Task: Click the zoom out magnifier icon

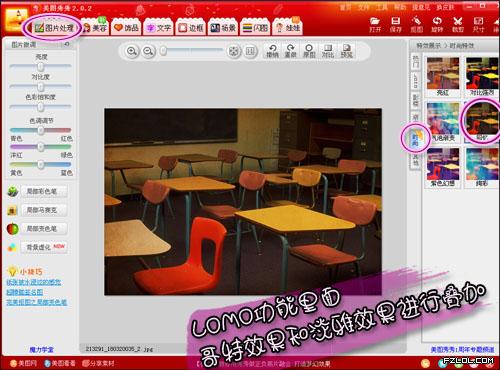Action: click(x=149, y=51)
